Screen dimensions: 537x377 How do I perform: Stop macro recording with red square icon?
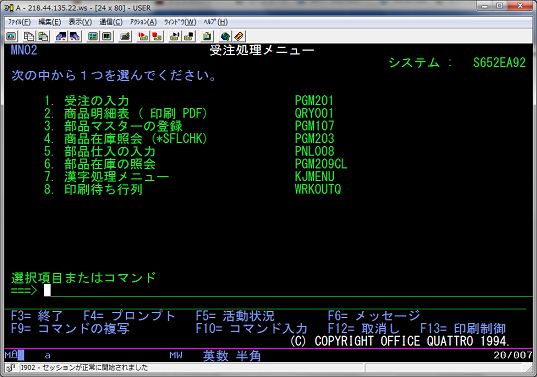point(157,36)
